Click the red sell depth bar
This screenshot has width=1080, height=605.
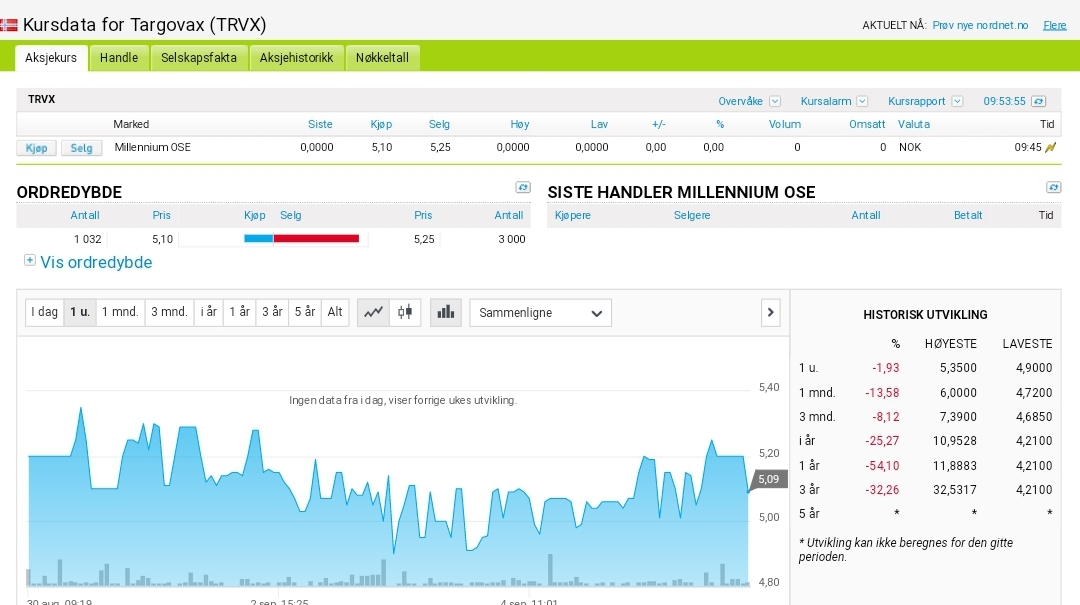(317, 239)
